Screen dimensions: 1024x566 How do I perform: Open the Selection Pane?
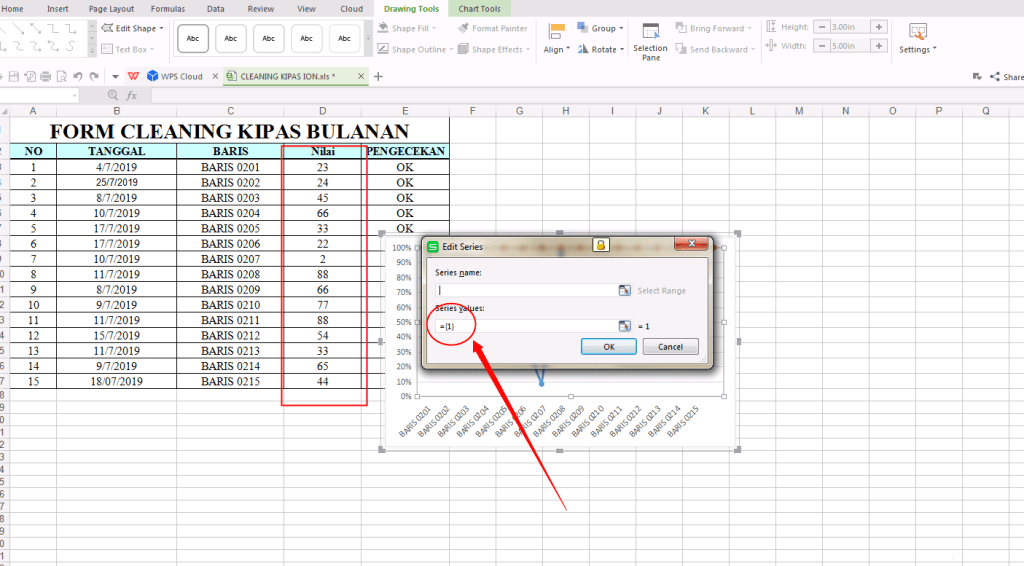click(650, 52)
